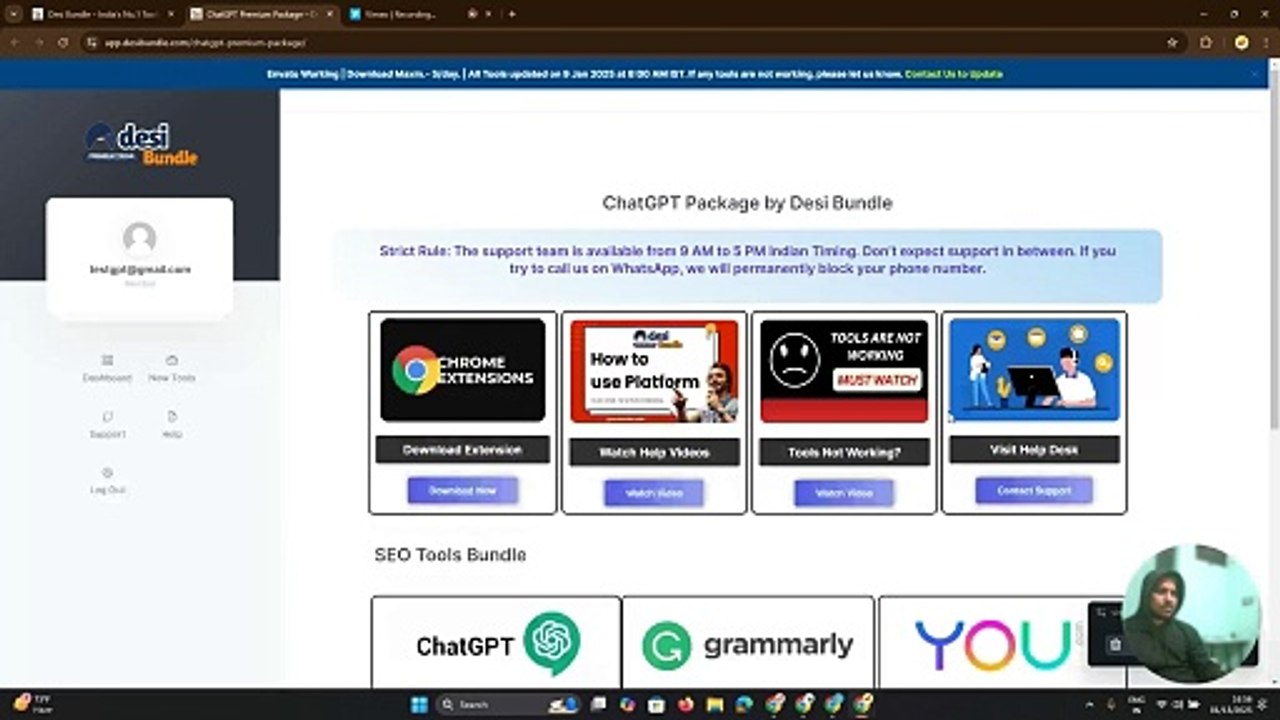
Task: Bookmark this page with the star icon
Action: click(x=1172, y=43)
